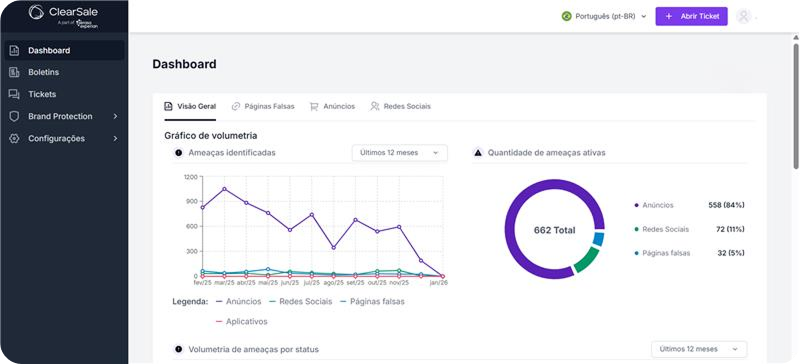The image size is (800, 364).
Task: Expand the Brand Protection submenu chevron
Action: pyautogui.click(x=115, y=116)
